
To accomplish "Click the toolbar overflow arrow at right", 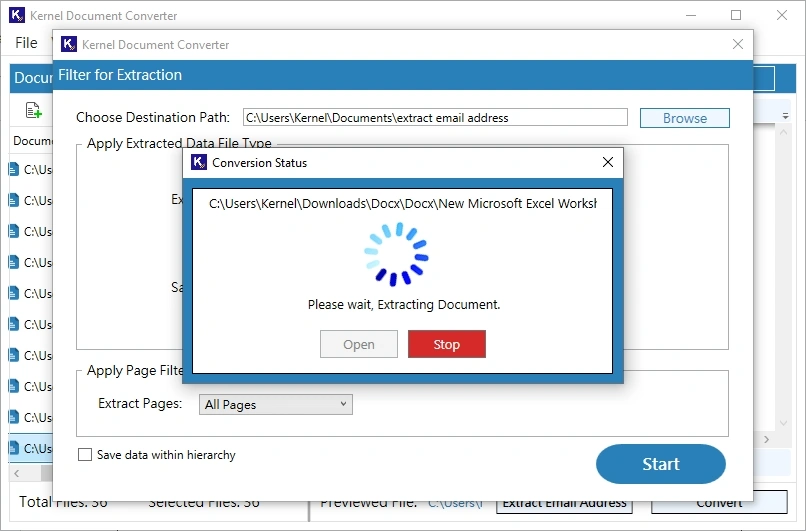I will [785, 117].
